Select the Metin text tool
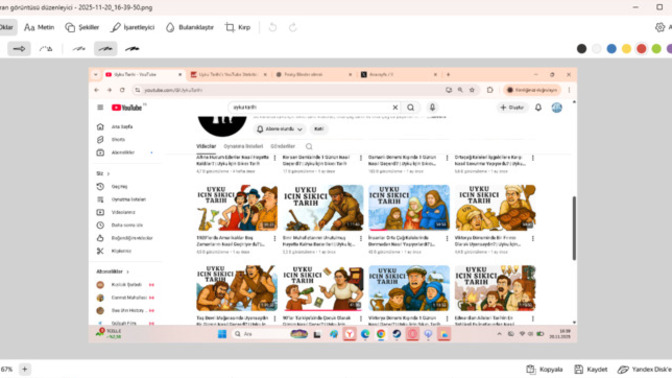Screen dimensions: 672x378 [39, 27]
